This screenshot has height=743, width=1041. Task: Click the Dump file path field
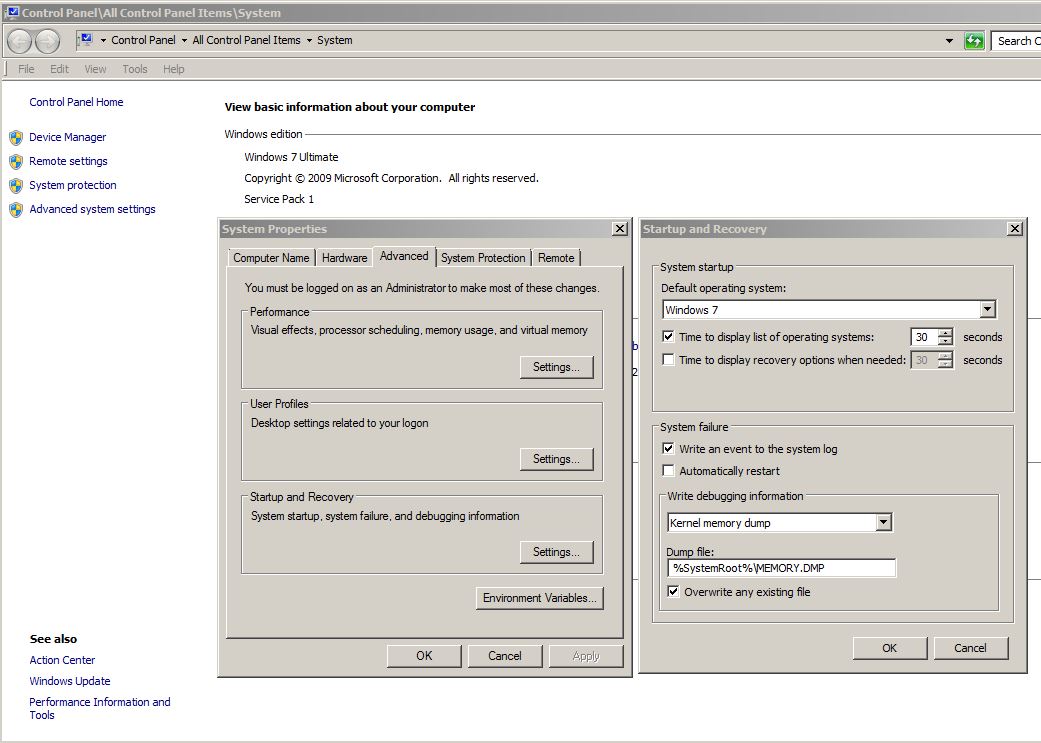pyautogui.click(x=781, y=568)
